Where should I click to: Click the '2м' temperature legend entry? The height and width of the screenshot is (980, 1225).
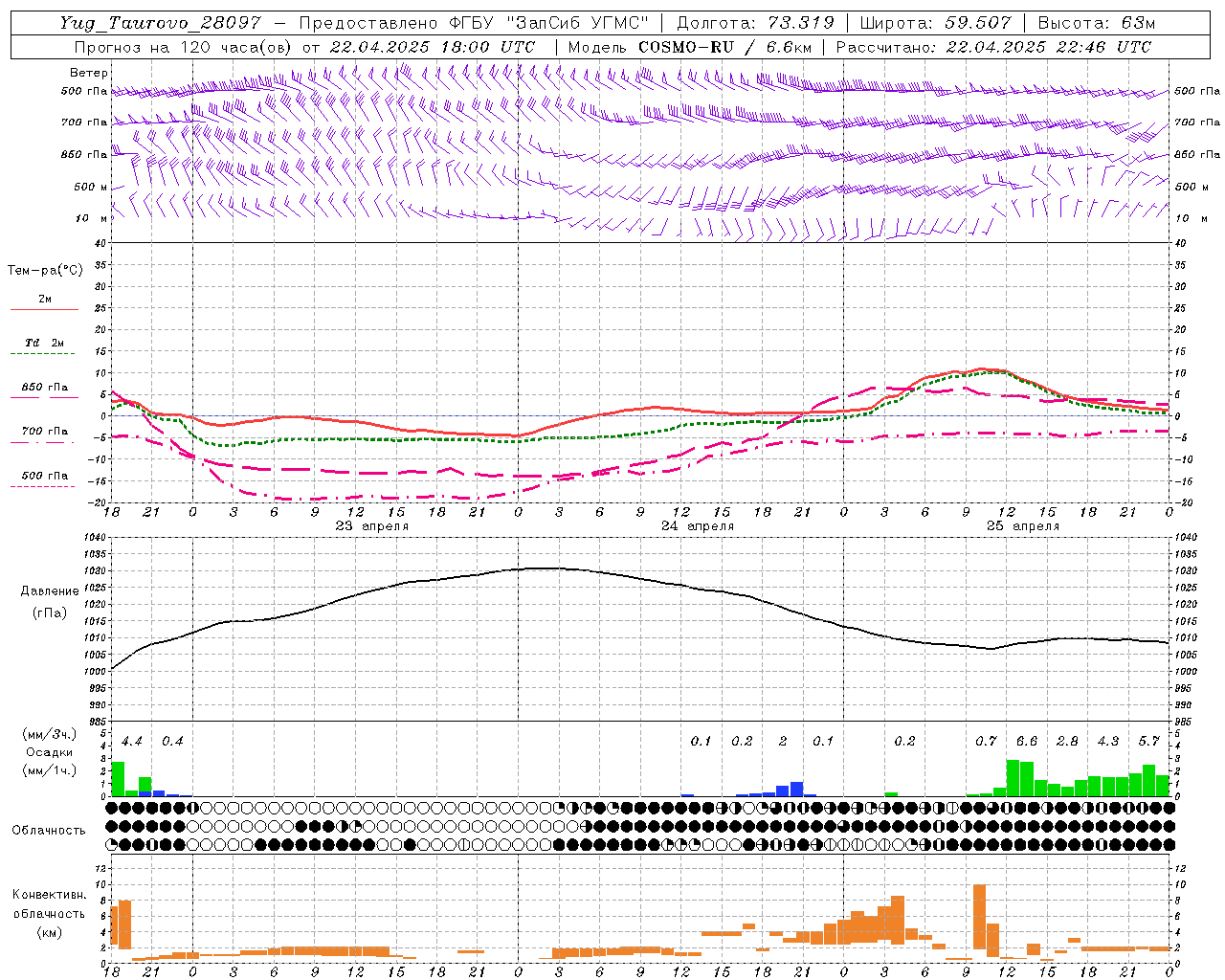[x=45, y=300]
